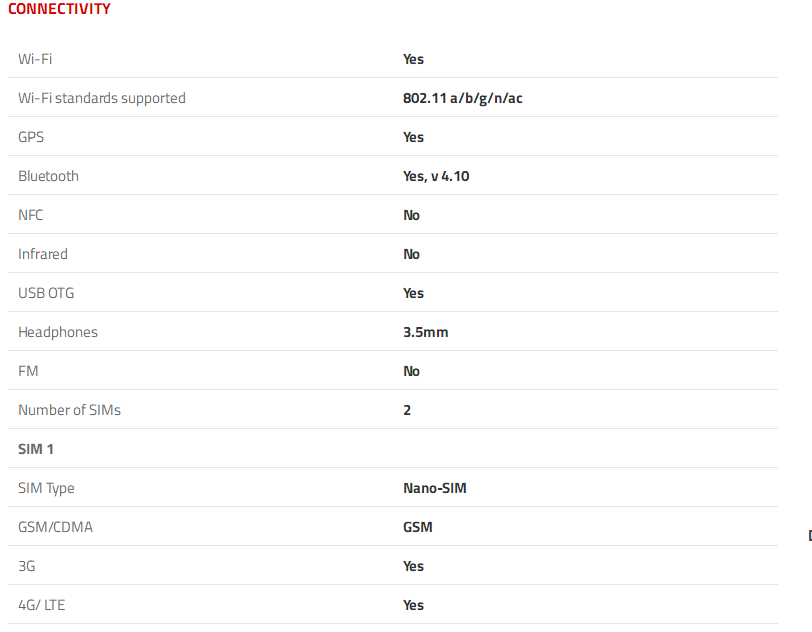Viewport: 812px width, 632px height.
Task: Select the 3.5mm headphones value
Action: pos(425,332)
